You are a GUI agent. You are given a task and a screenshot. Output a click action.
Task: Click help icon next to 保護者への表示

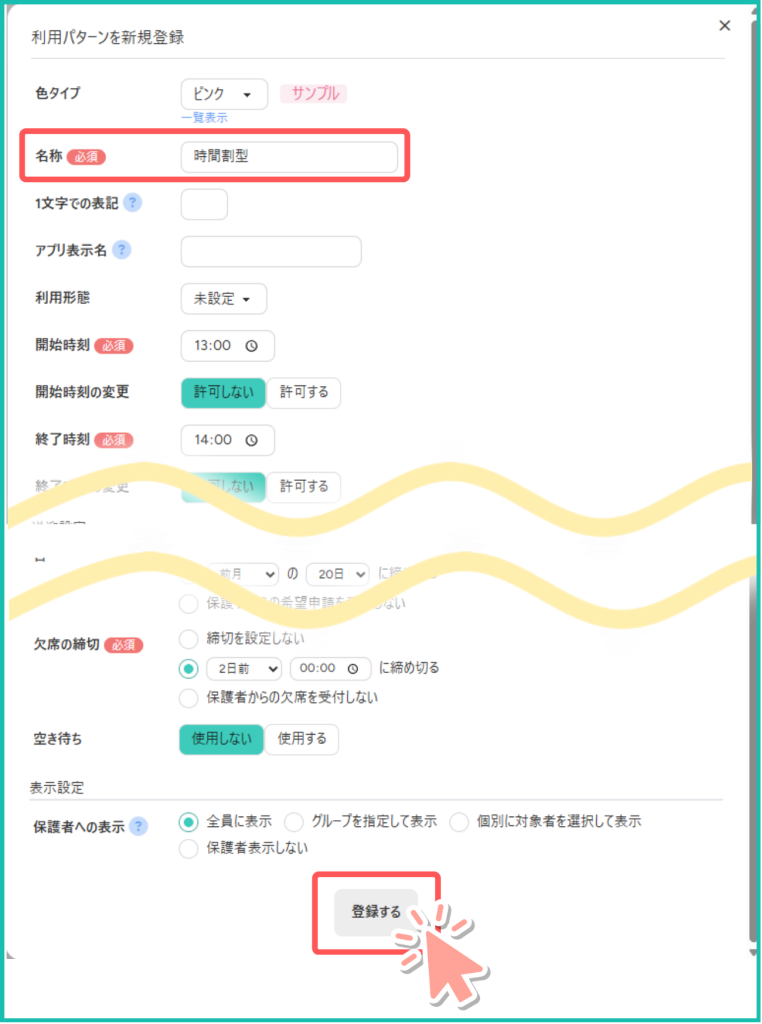[x=139, y=826]
